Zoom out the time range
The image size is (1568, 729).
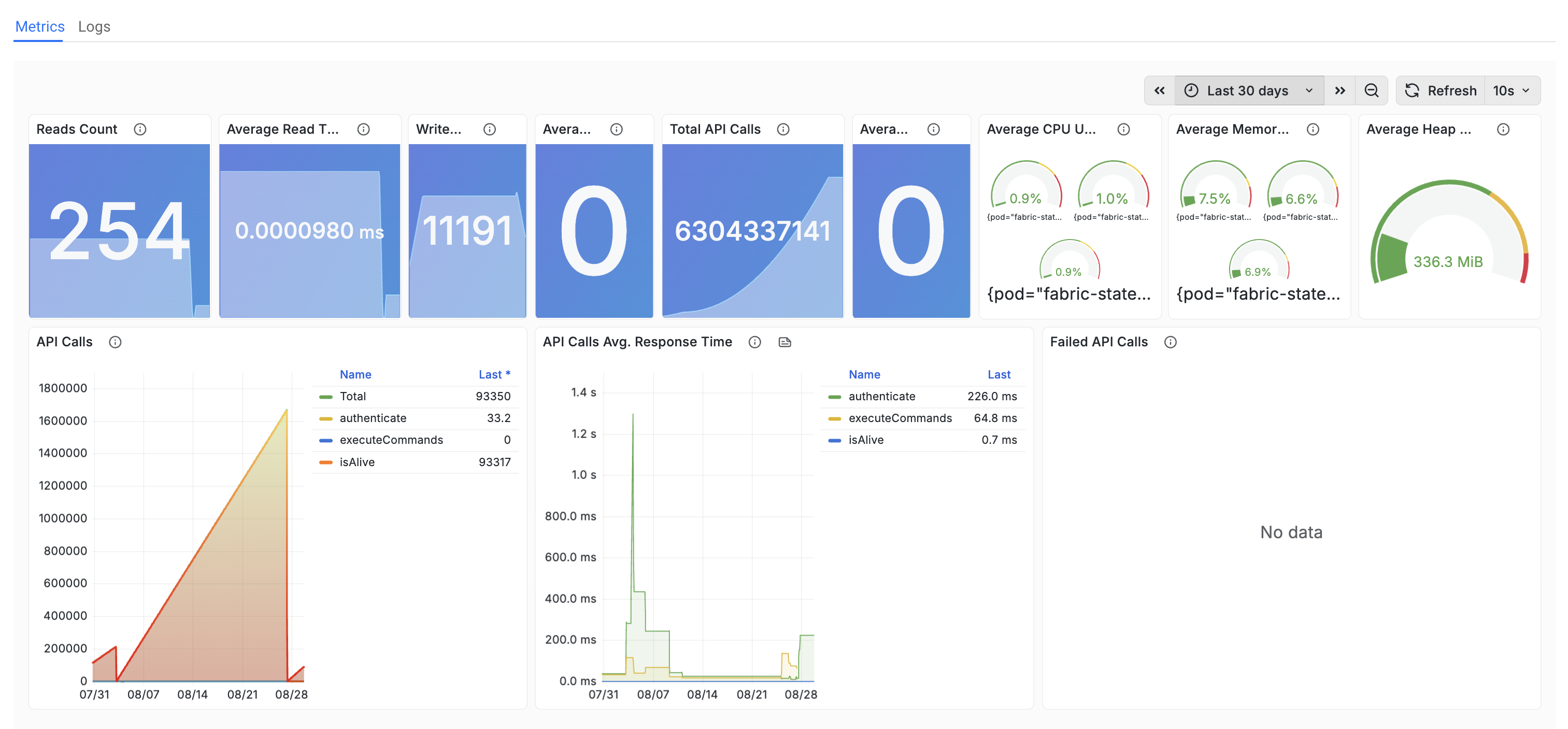coord(1372,91)
